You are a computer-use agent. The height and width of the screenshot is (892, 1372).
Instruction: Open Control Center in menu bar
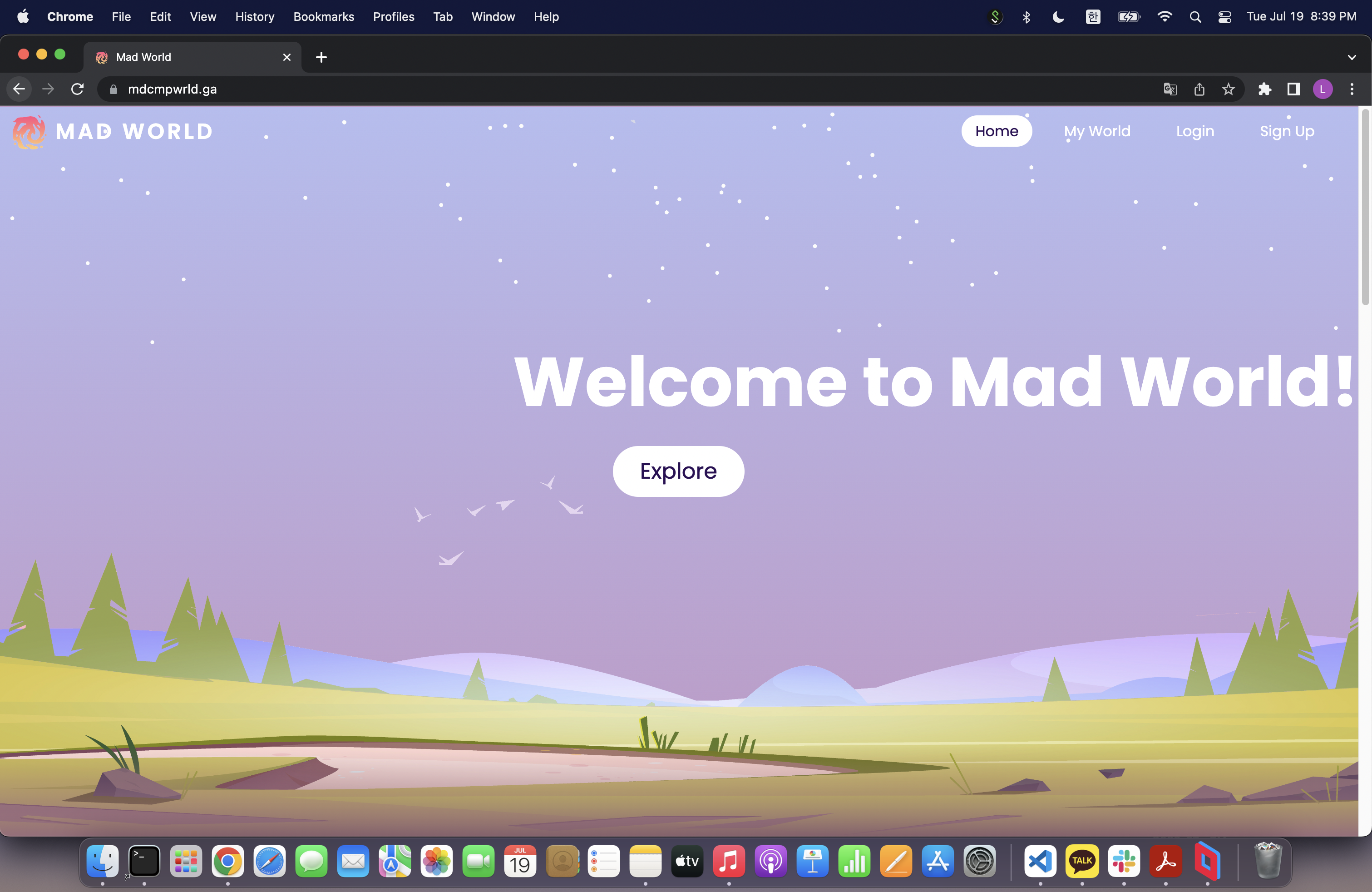coord(1225,17)
